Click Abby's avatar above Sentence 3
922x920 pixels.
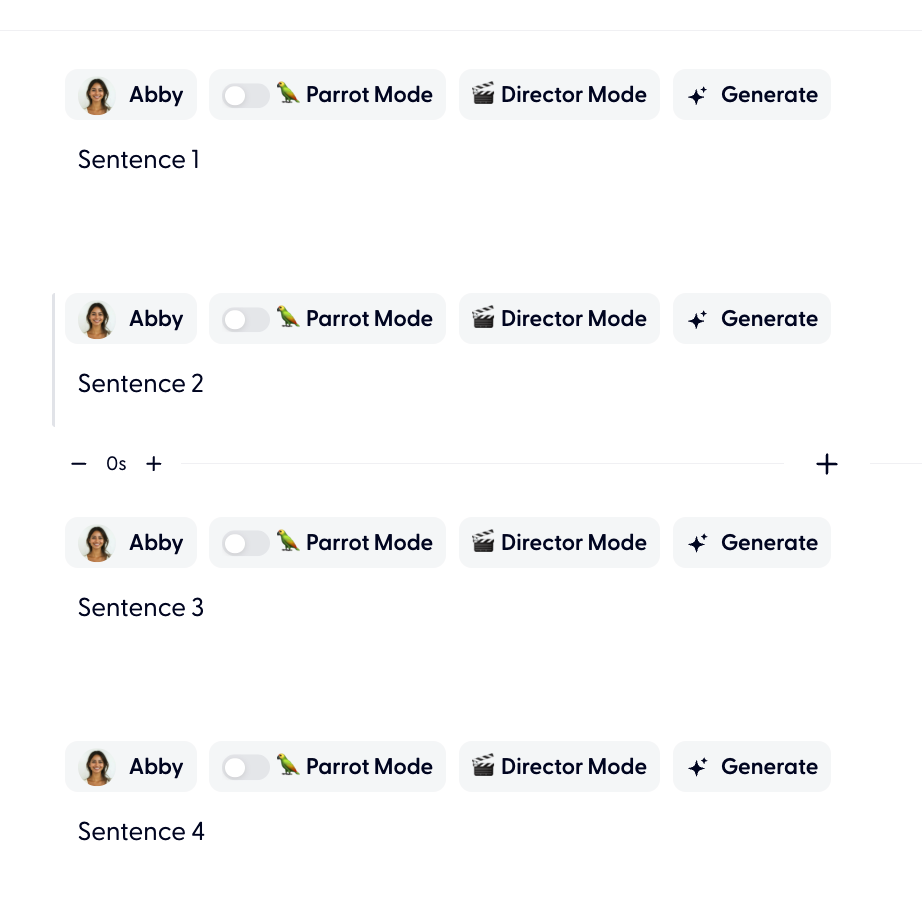point(97,543)
